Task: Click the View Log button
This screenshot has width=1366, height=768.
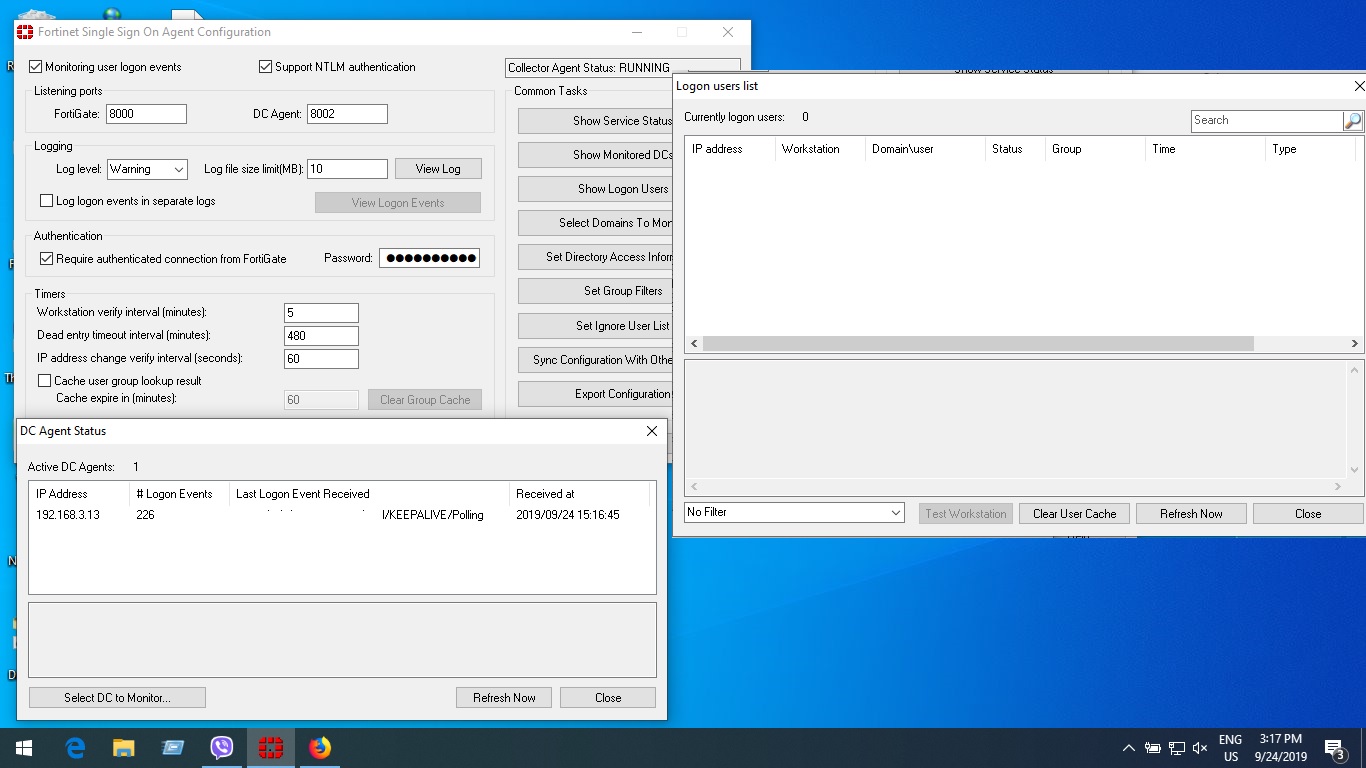Action: coord(438,169)
